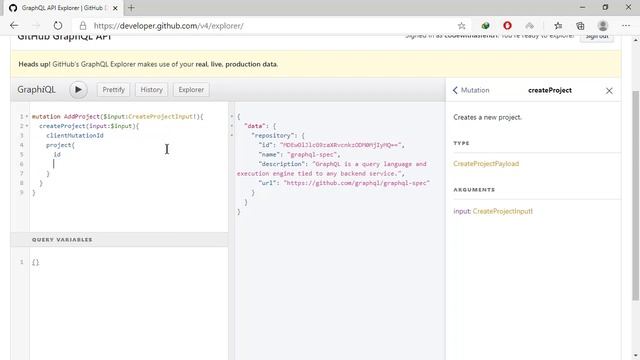Click createProject in the query editor
This screenshot has width=640, height=360.
(62, 126)
